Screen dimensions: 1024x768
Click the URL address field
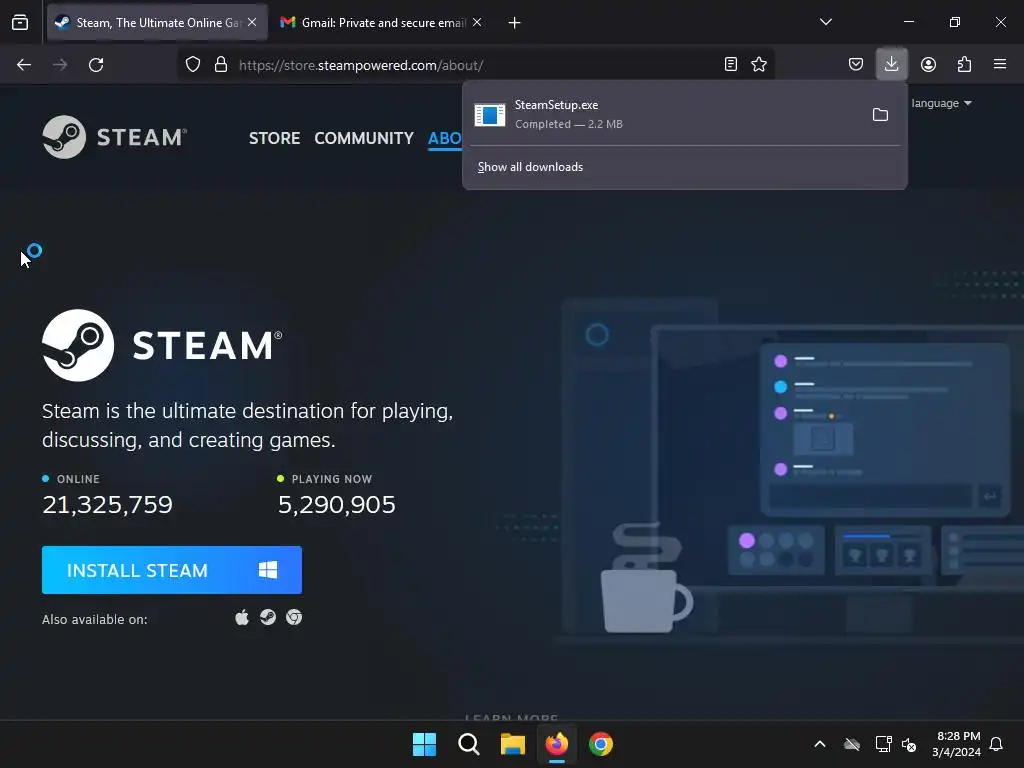(x=477, y=65)
